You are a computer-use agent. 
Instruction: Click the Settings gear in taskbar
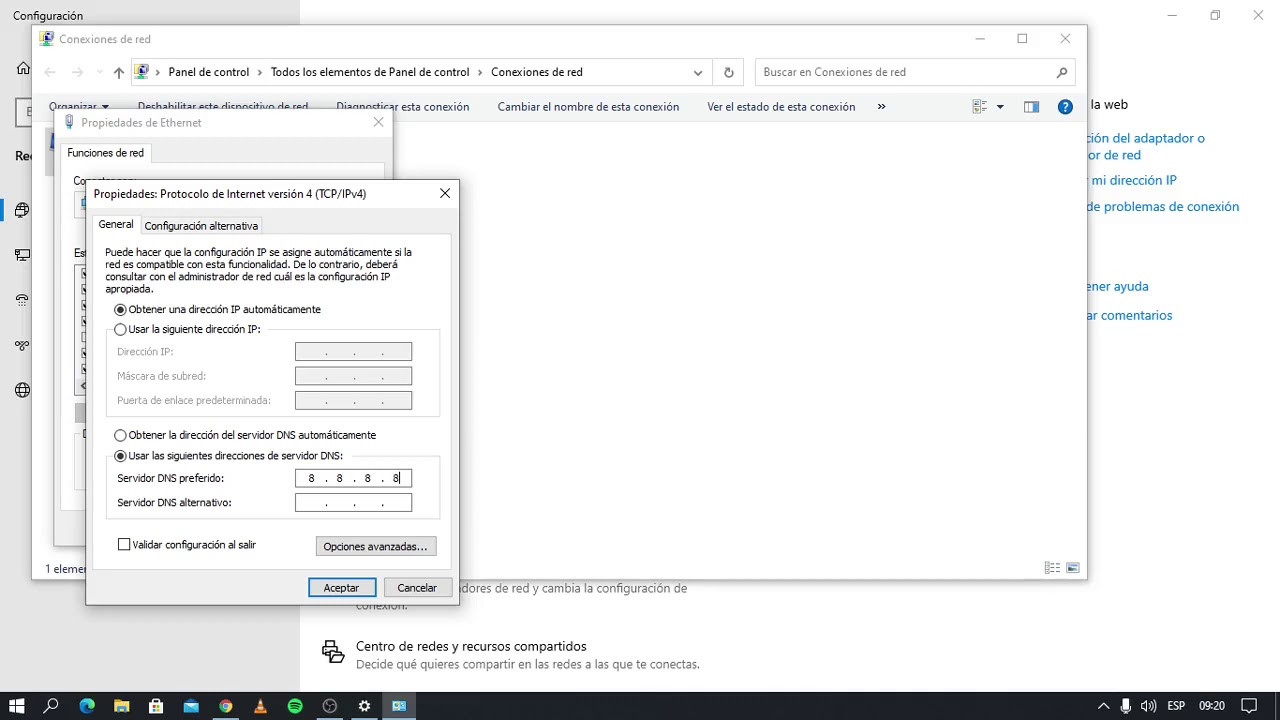click(x=365, y=706)
